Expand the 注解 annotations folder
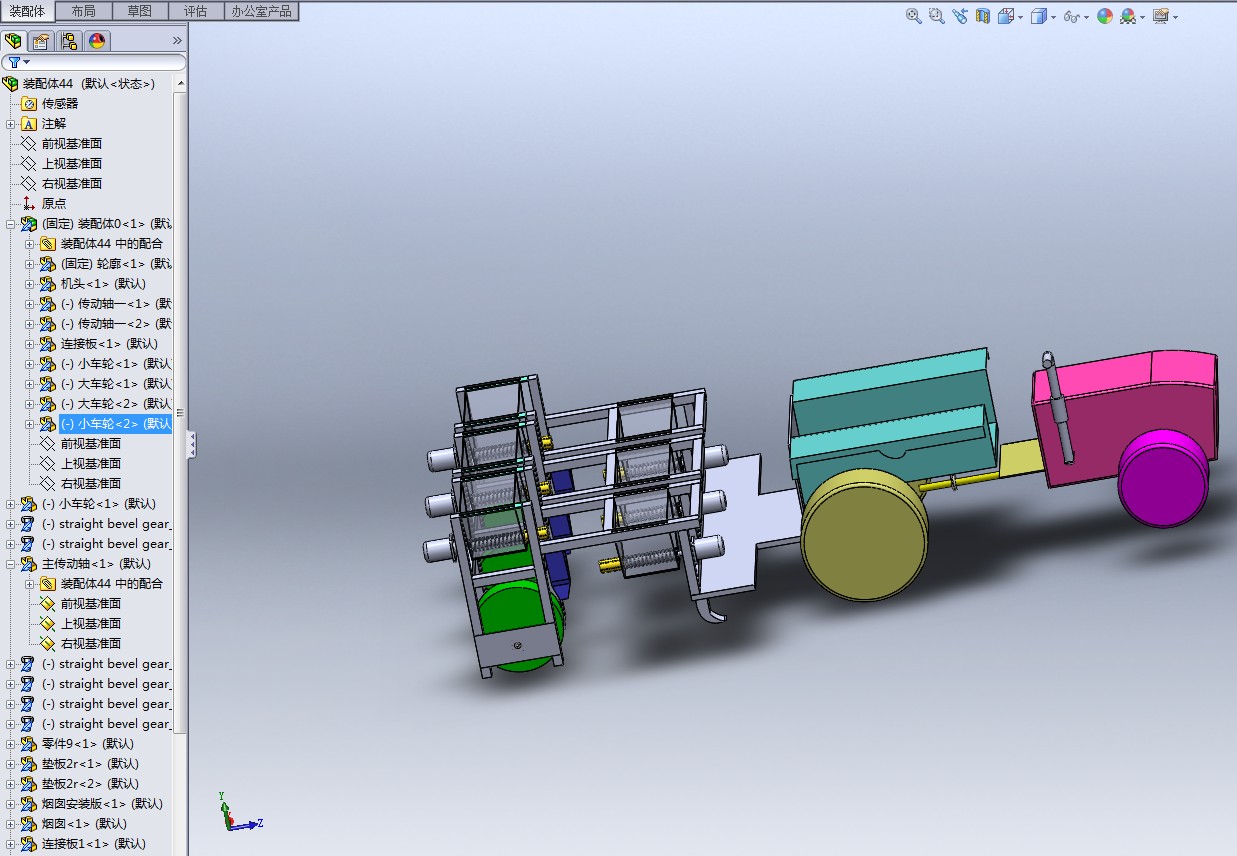 point(11,124)
